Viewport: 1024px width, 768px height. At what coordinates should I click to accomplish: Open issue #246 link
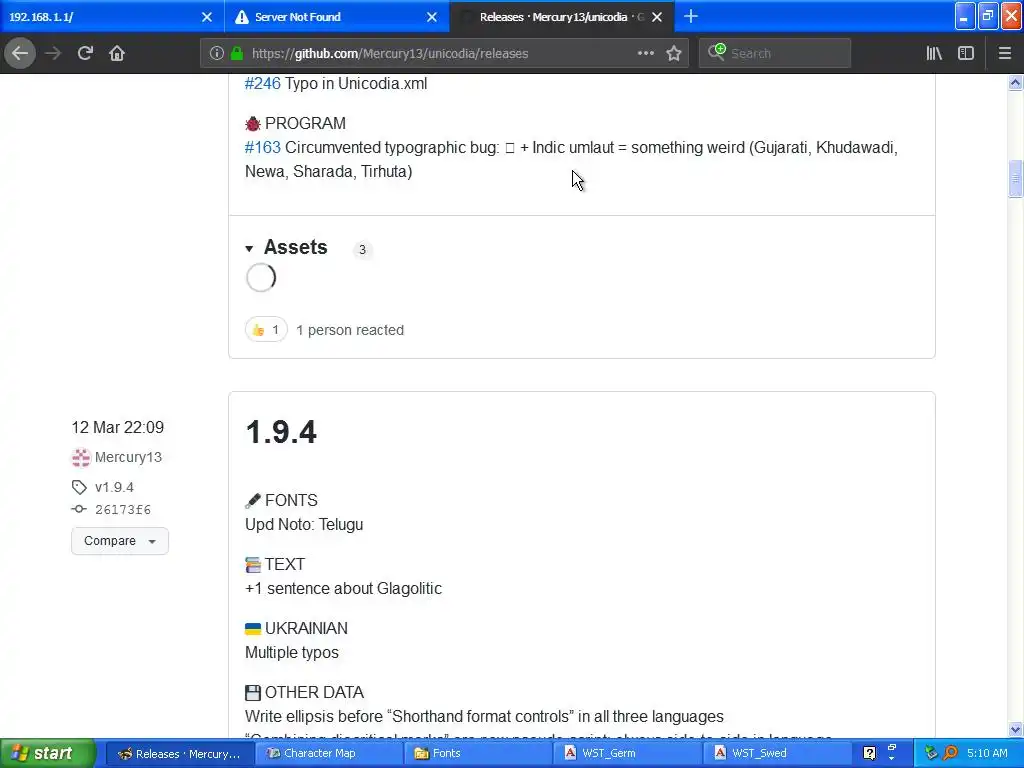point(263,84)
